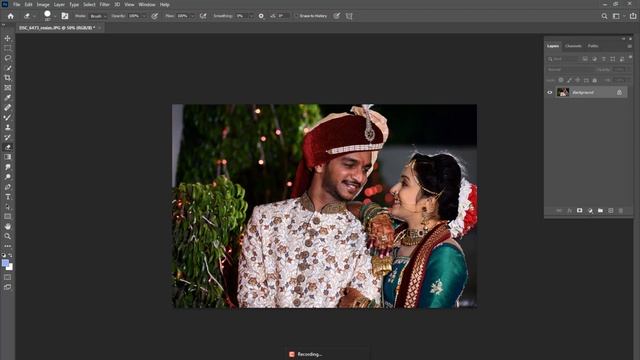The height and width of the screenshot is (360, 640).
Task: Open the Edit Toolbar three-dots menu
Action: tap(7, 246)
